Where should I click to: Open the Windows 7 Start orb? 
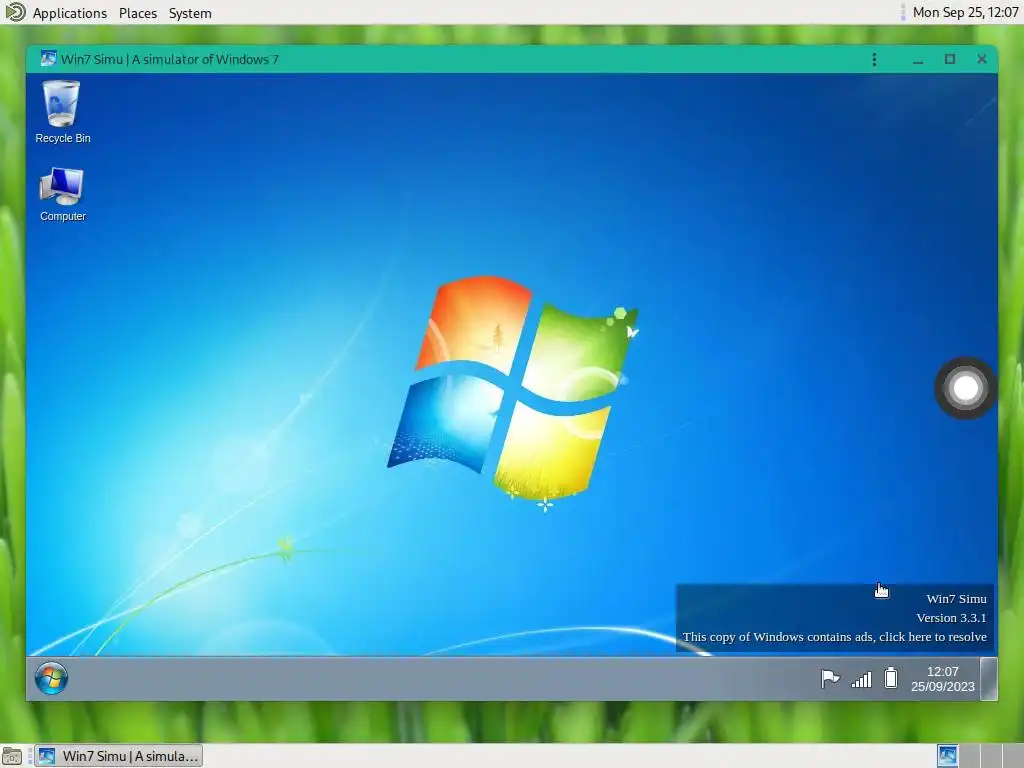51,678
